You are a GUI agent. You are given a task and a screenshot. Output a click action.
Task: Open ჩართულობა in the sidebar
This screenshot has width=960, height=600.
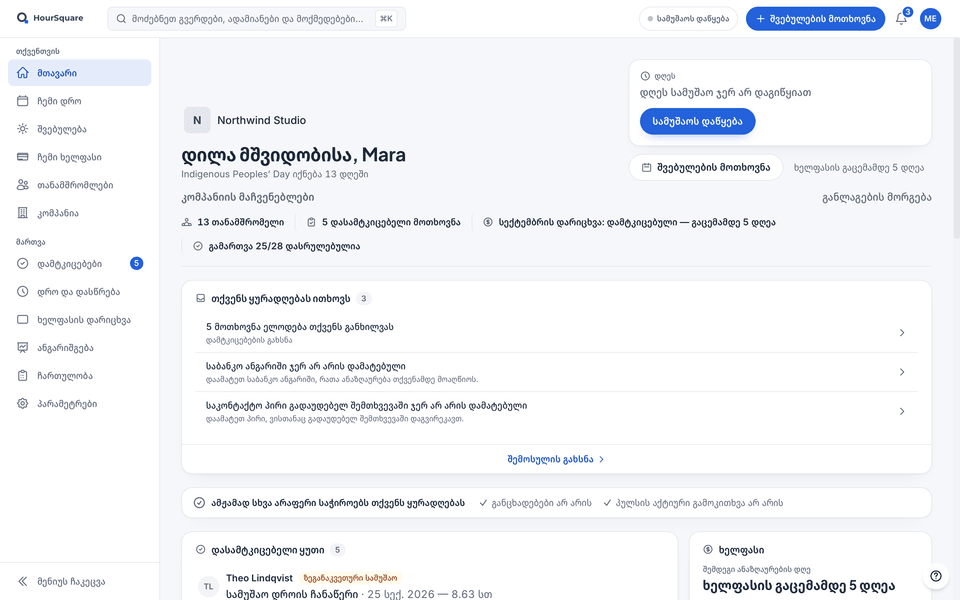(80, 375)
